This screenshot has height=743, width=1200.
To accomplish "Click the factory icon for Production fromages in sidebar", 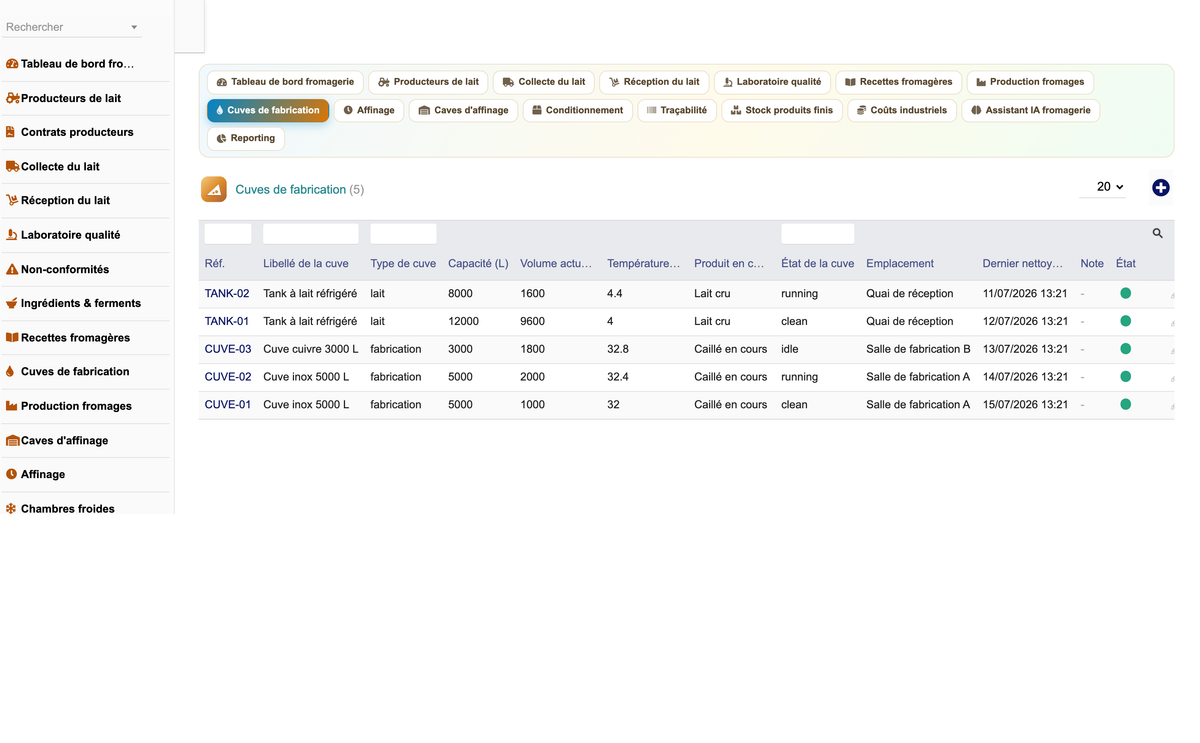I will (x=12, y=406).
